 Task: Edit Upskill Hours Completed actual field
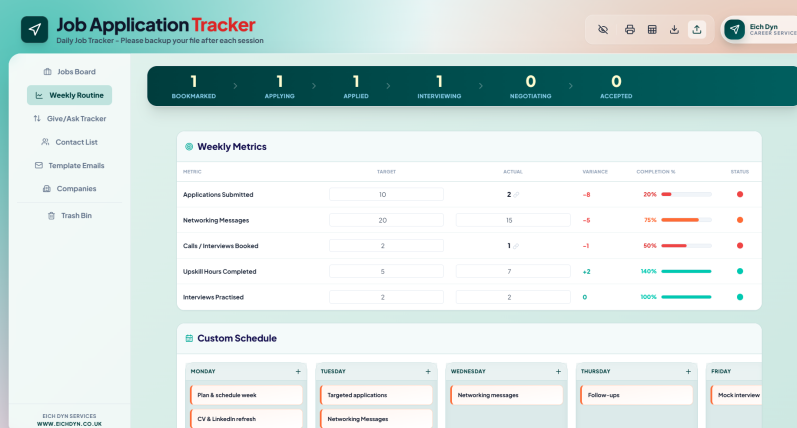(513, 271)
